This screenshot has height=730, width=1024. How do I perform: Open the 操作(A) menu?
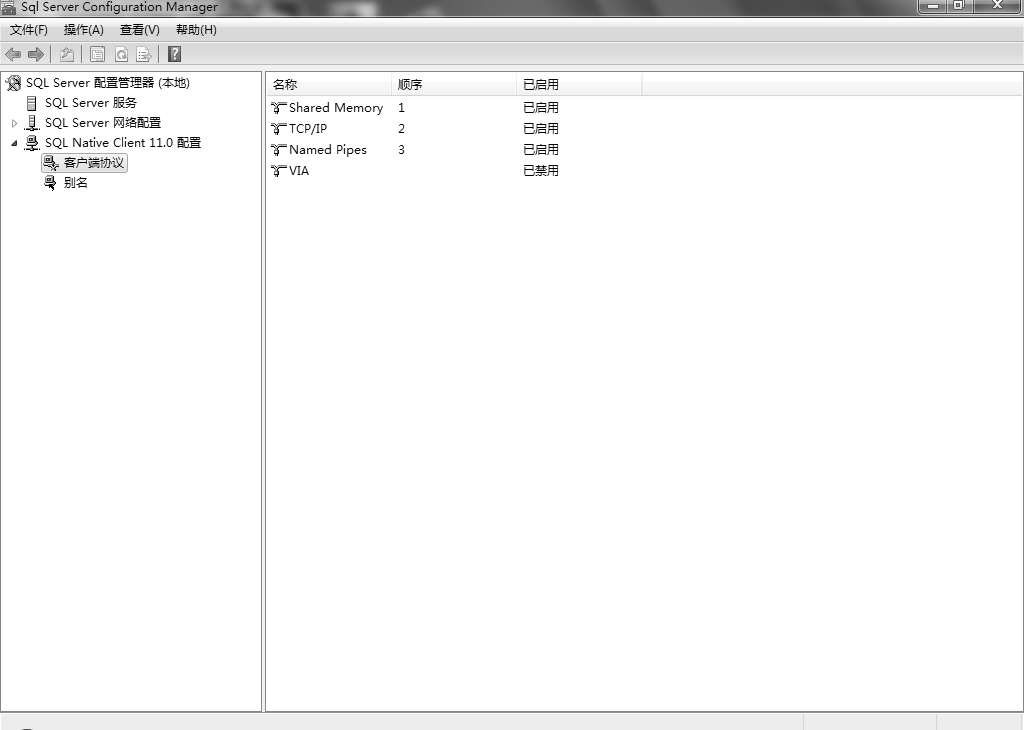click(x=84, y=30)
